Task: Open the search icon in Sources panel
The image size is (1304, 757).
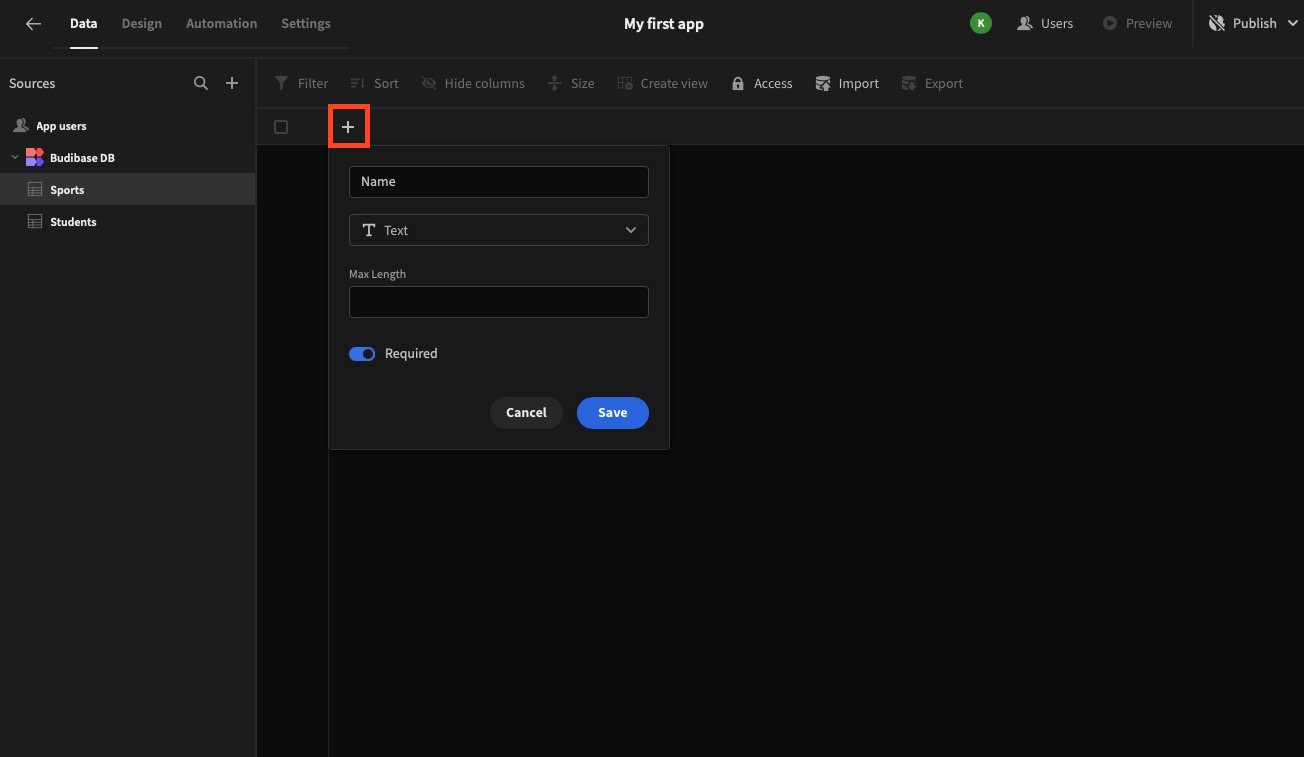Action: [201, 83]
